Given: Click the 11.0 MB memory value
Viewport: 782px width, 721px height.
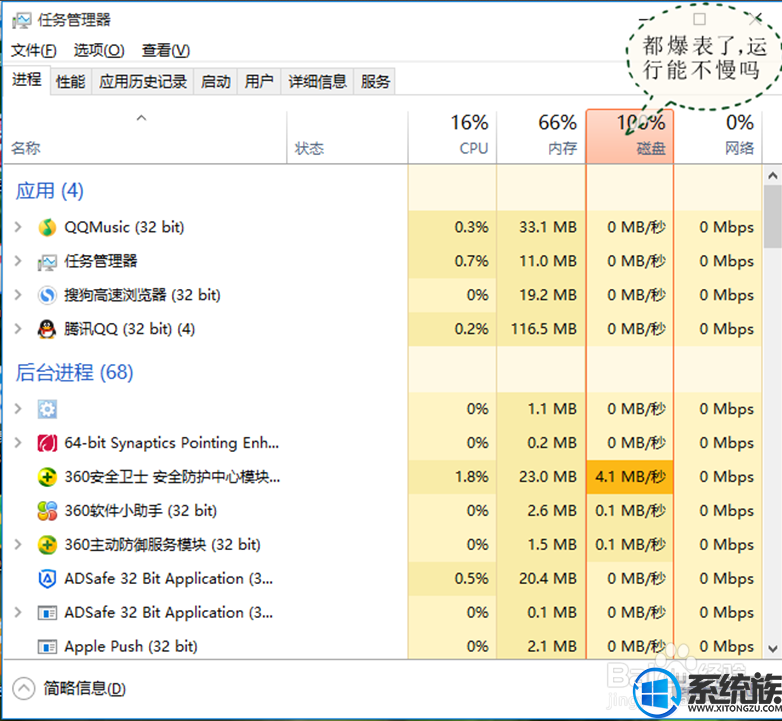Looking at the screenshot, I should tap(548, 261).
